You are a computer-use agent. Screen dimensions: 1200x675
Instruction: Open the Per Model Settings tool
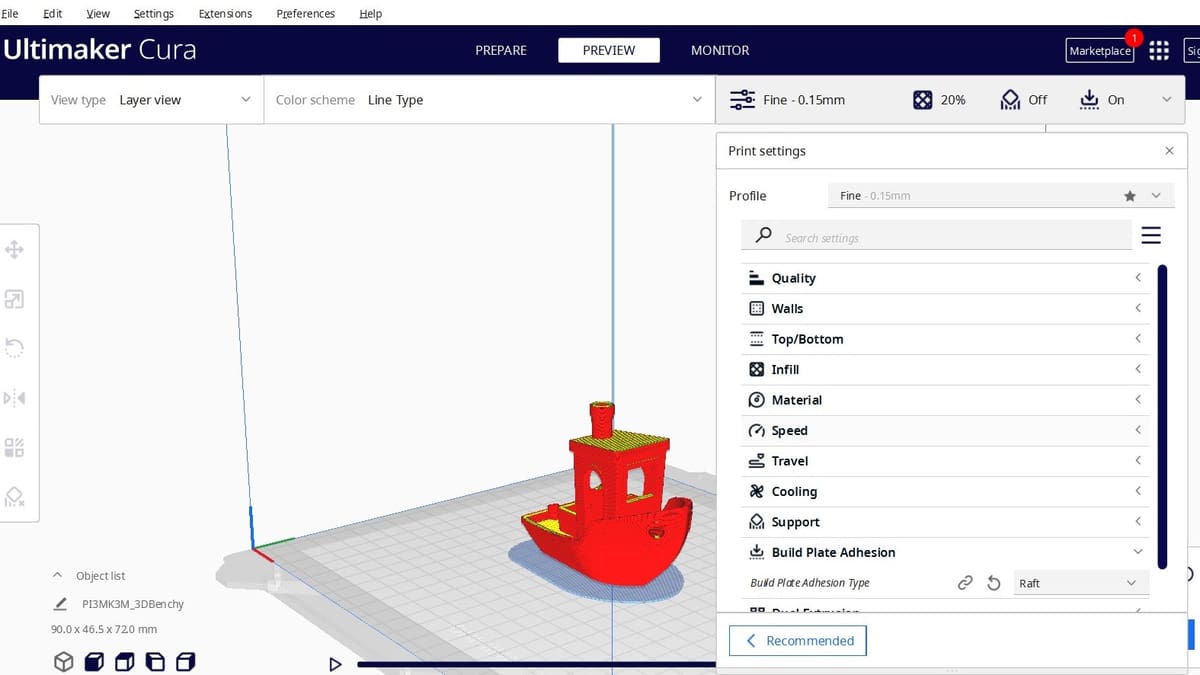pos(15,447)
